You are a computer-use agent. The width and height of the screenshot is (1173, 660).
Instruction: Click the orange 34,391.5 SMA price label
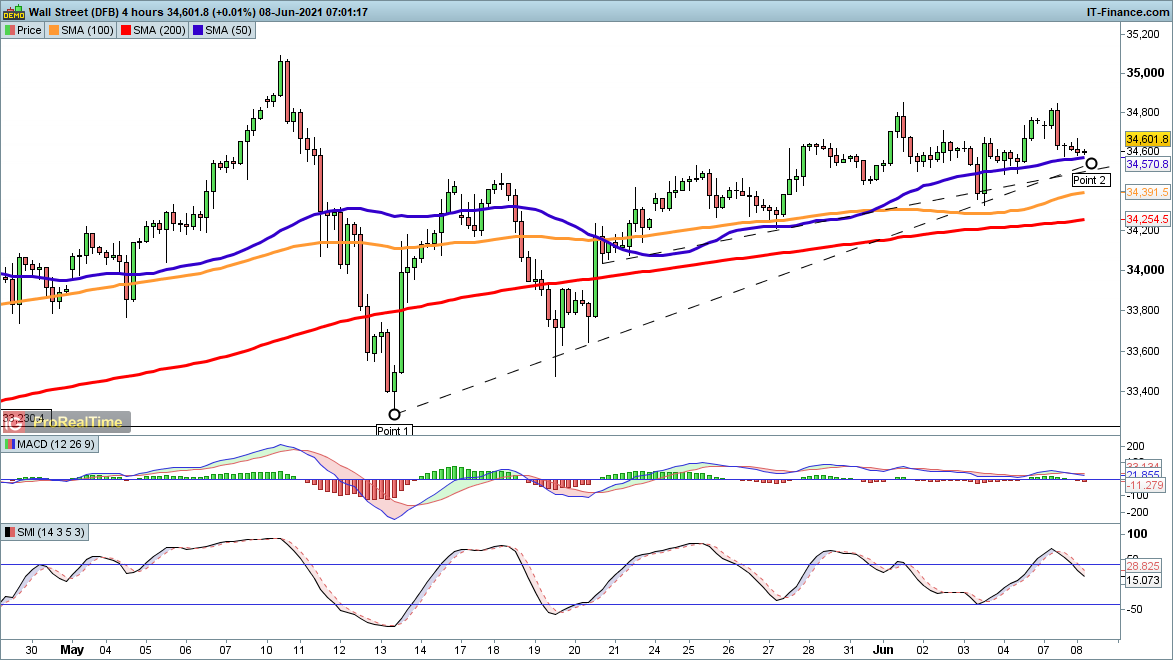pos(1147,191)
